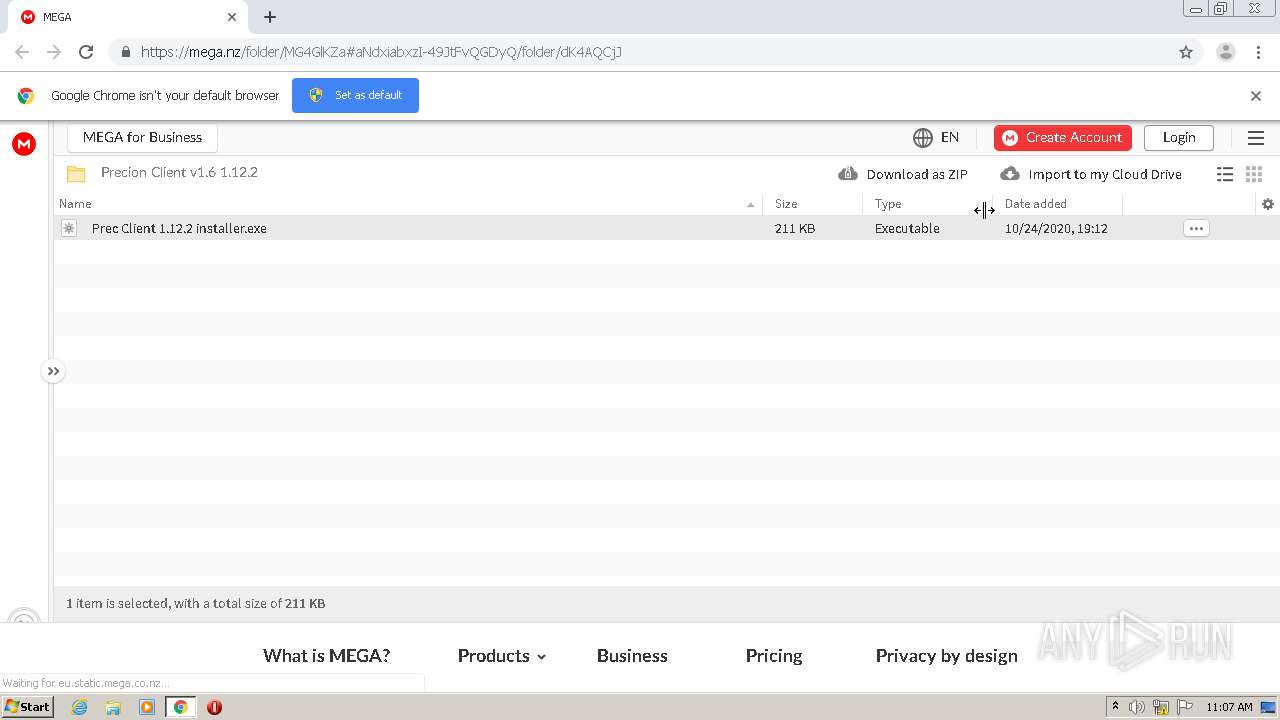Click Chrome taskbar button
Viewport: 1280px width, 720px height.
pos(181,707)
